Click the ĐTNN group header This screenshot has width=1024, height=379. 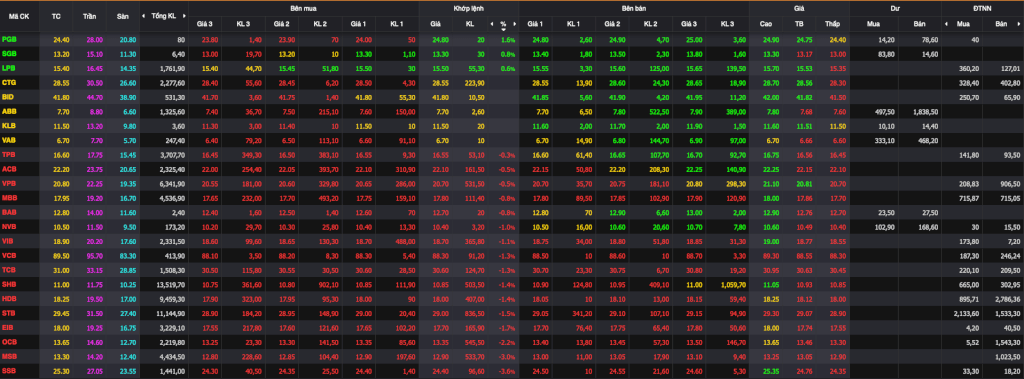point(982,8)
